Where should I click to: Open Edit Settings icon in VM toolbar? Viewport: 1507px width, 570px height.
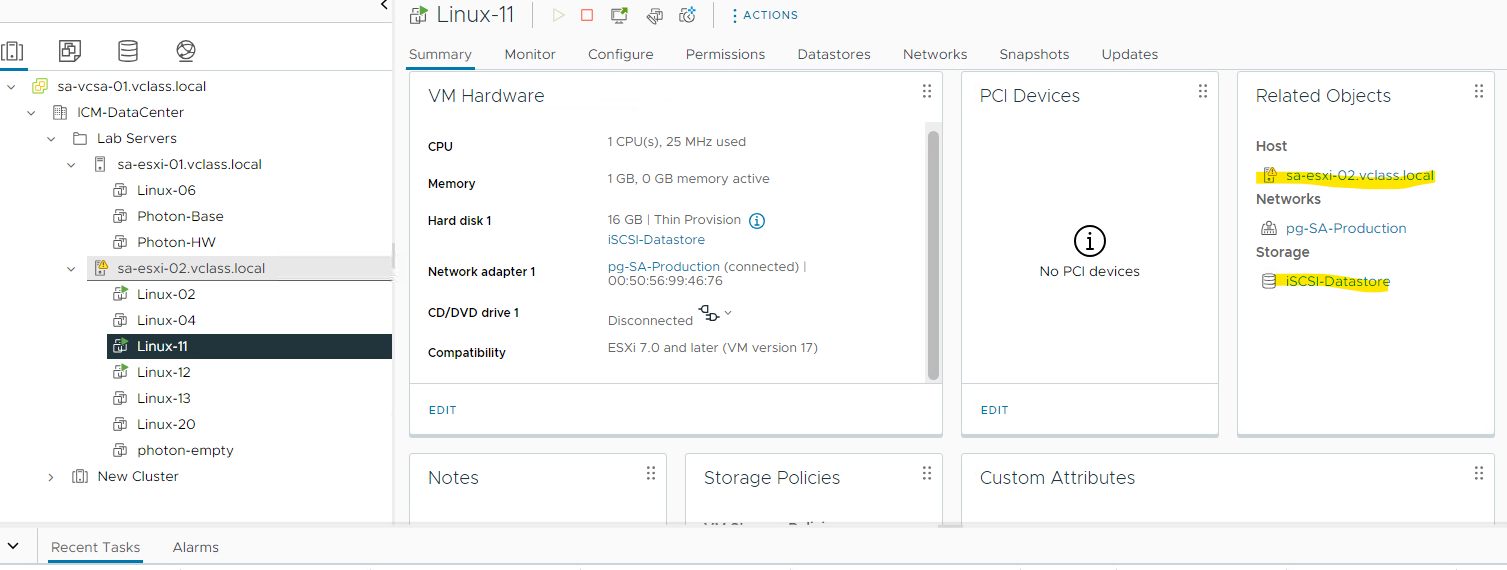coord(654,15)
